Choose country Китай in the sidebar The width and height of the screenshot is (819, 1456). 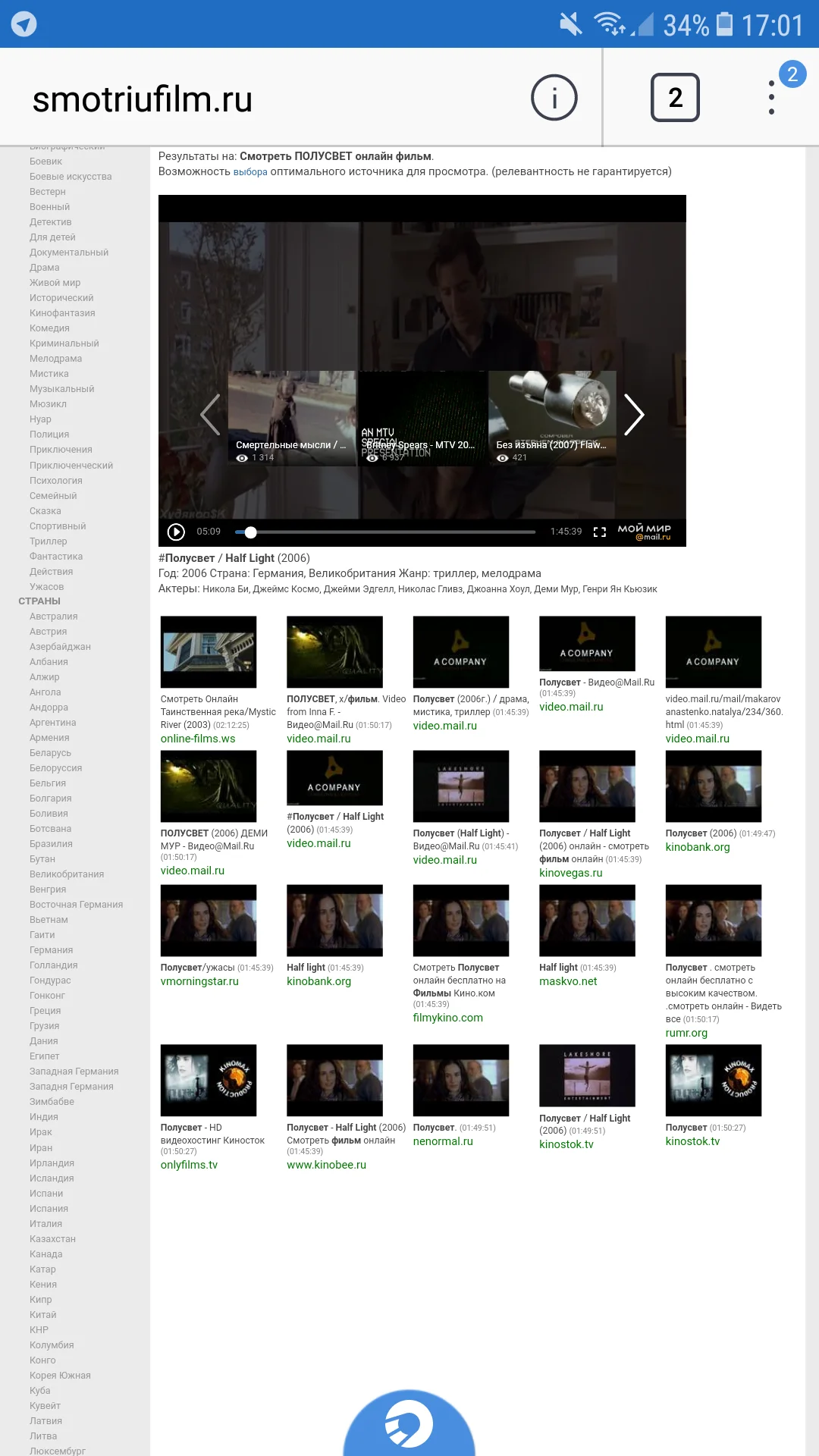pos(43,1315)
